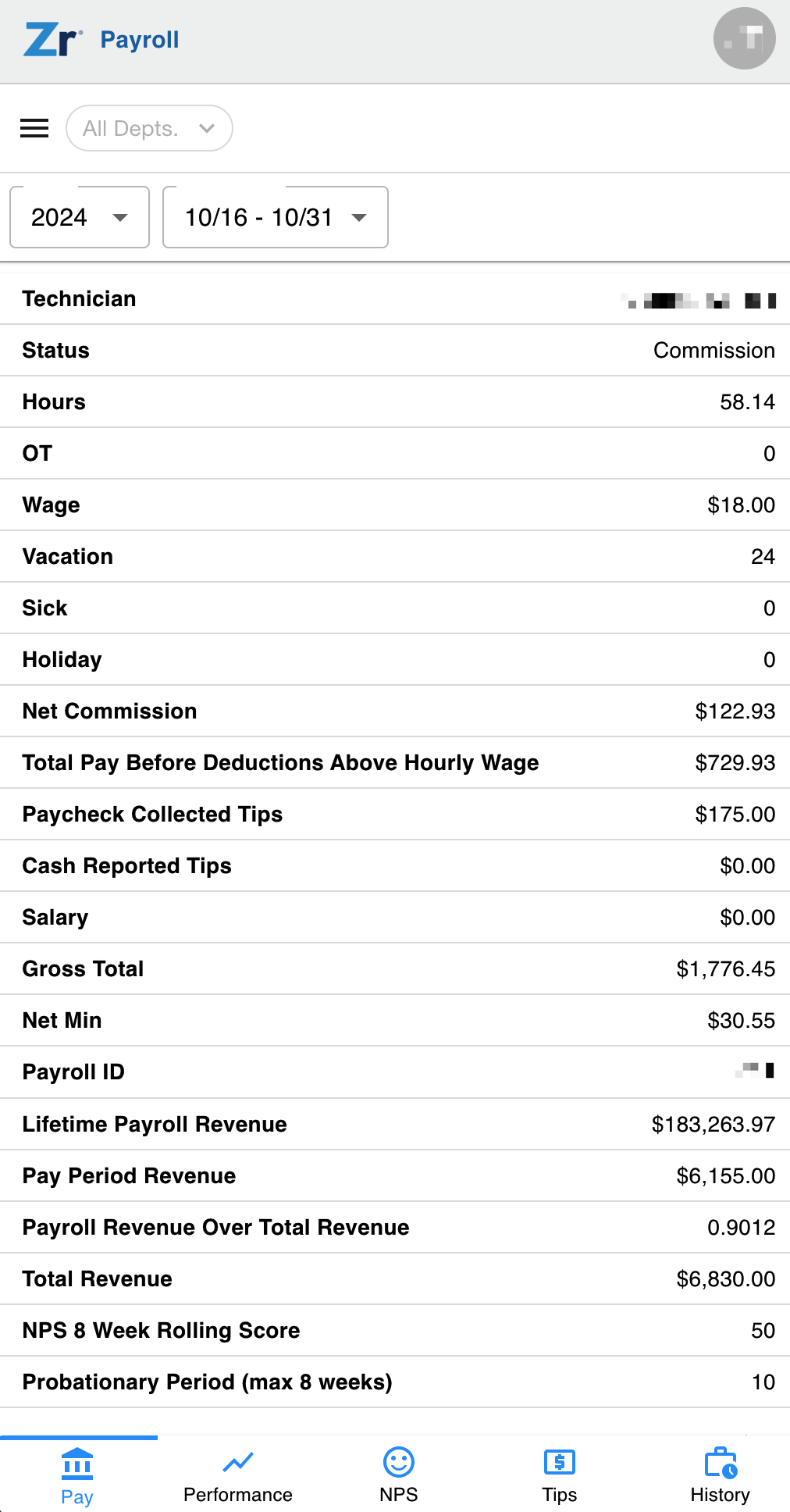Select the Net Commission row
This screenshot has height=1512, width=790.
click(395, 711)
